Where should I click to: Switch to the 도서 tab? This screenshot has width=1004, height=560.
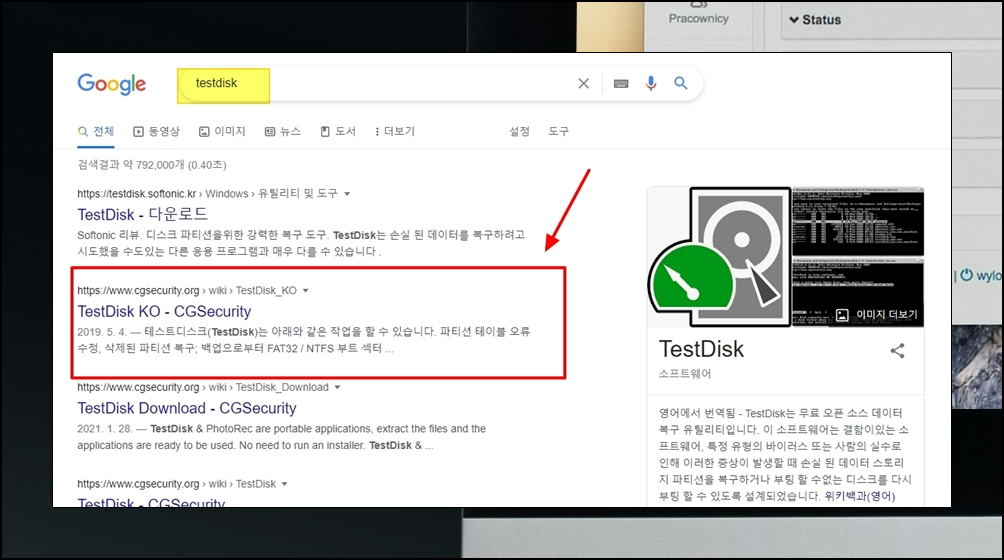(x=338, y=131)
